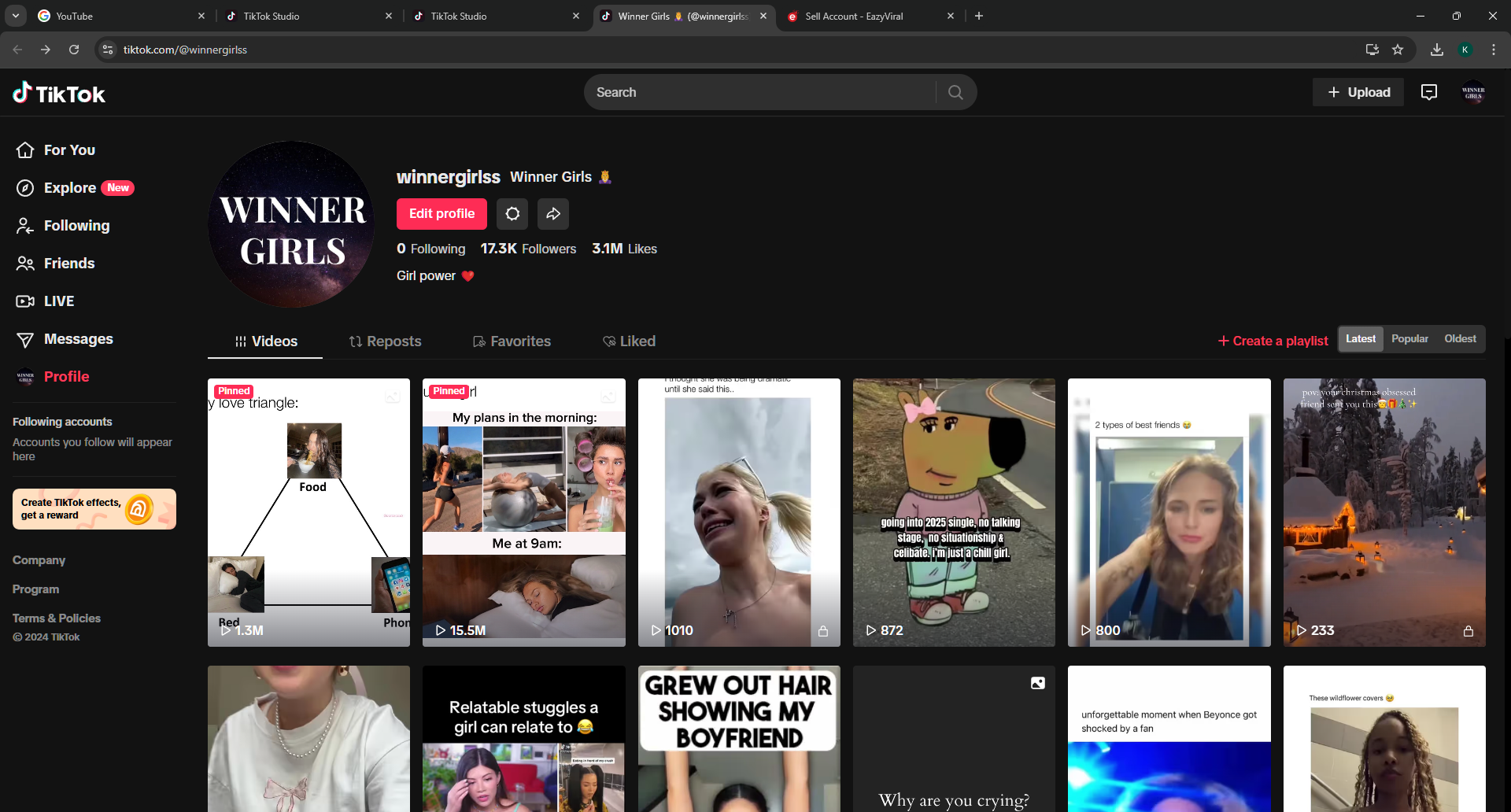This screenshot has width=1511, height=812.
Task: Switch to the Liked tab
Action: click(629, 341)
